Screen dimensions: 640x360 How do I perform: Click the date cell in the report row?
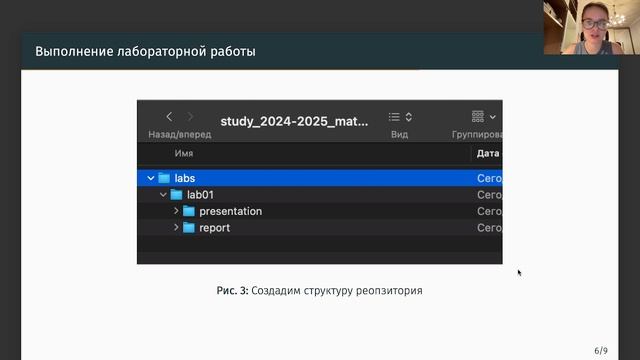(489, 227)
